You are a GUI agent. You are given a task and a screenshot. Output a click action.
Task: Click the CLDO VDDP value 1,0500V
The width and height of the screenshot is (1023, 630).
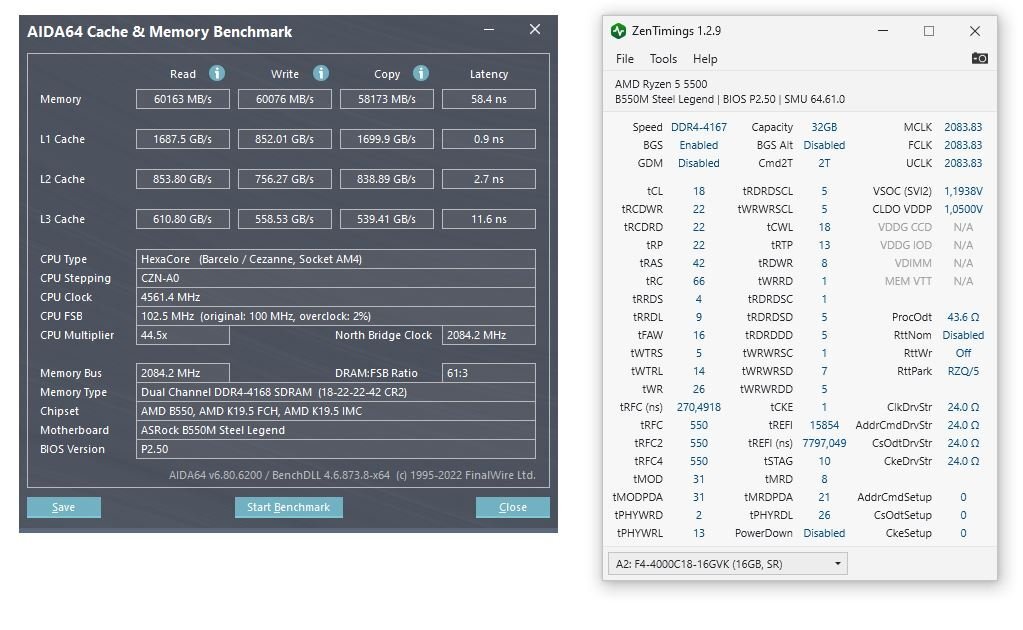pyautogui.click(x=963, y=209)
